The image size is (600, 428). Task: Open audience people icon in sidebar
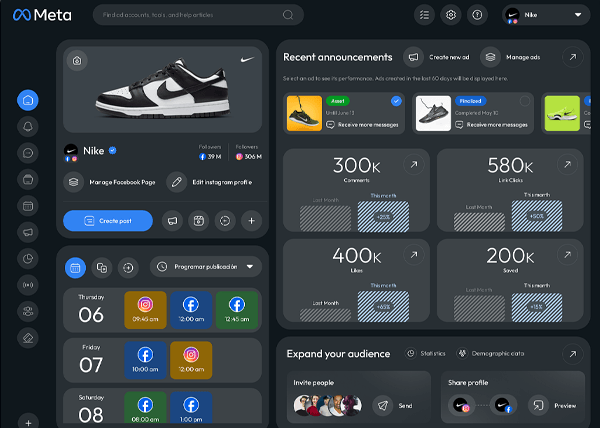[28, 311]
